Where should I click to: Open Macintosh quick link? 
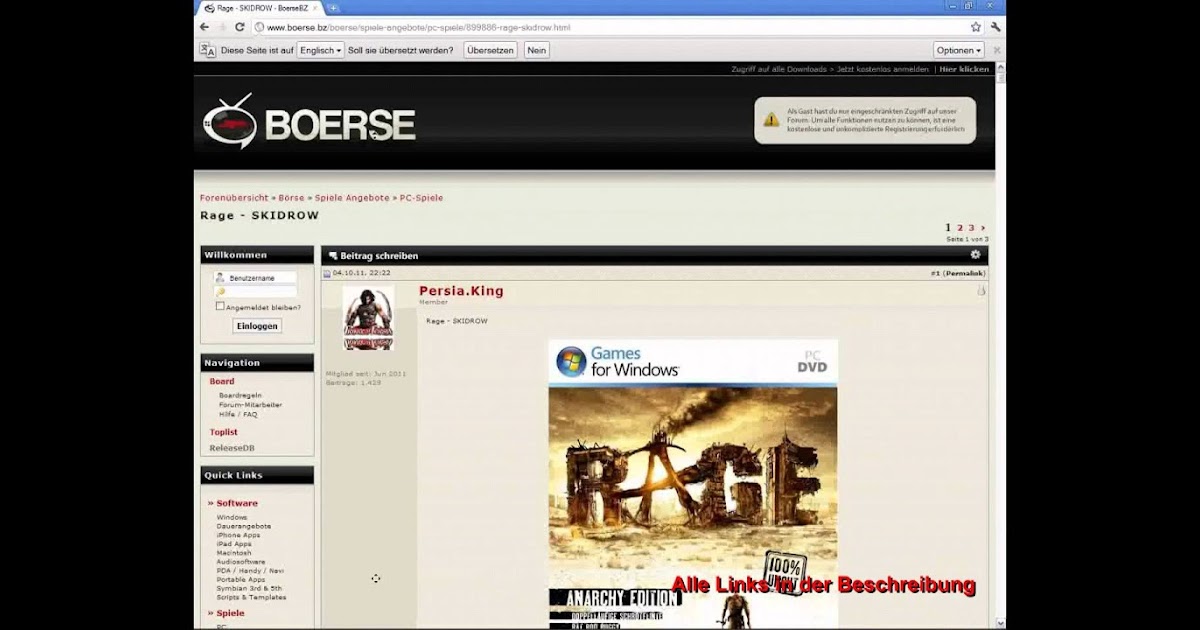234,553
